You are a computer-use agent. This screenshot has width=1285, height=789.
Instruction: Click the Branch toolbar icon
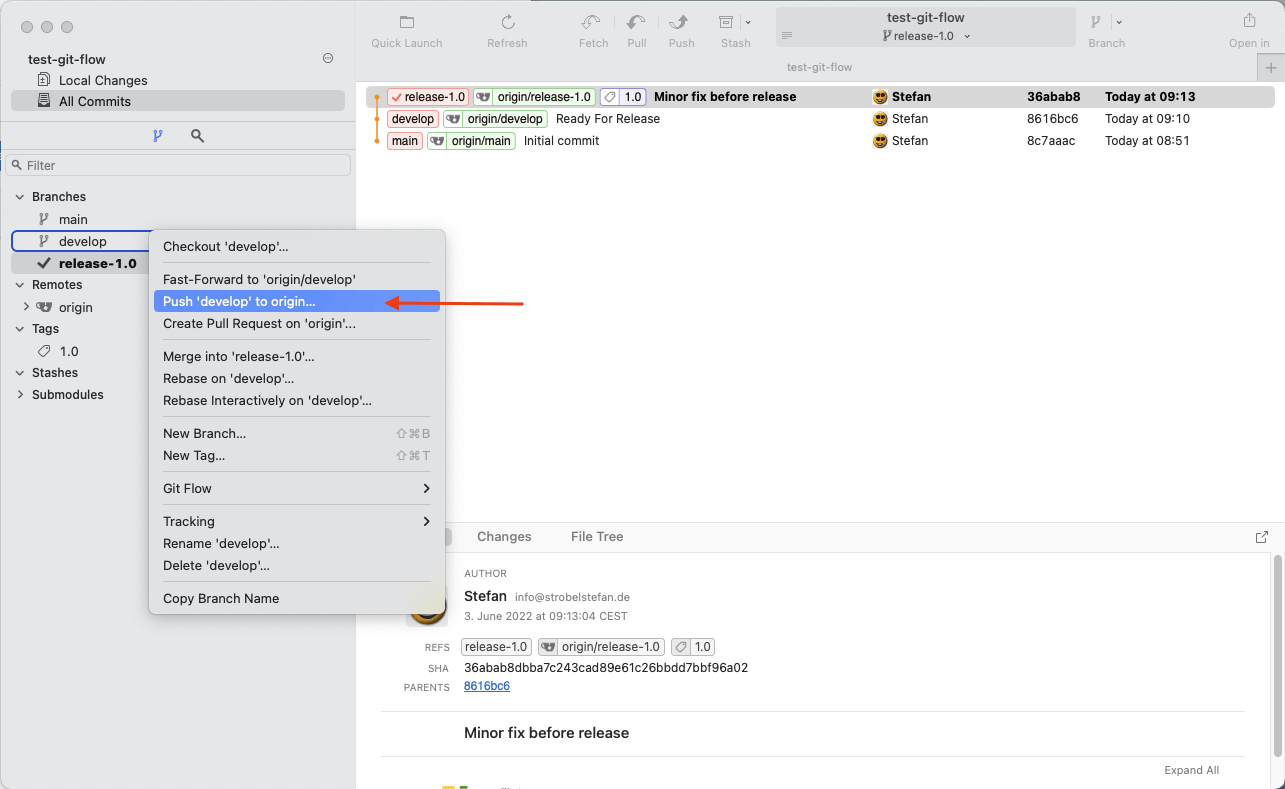click(1096, 23)
